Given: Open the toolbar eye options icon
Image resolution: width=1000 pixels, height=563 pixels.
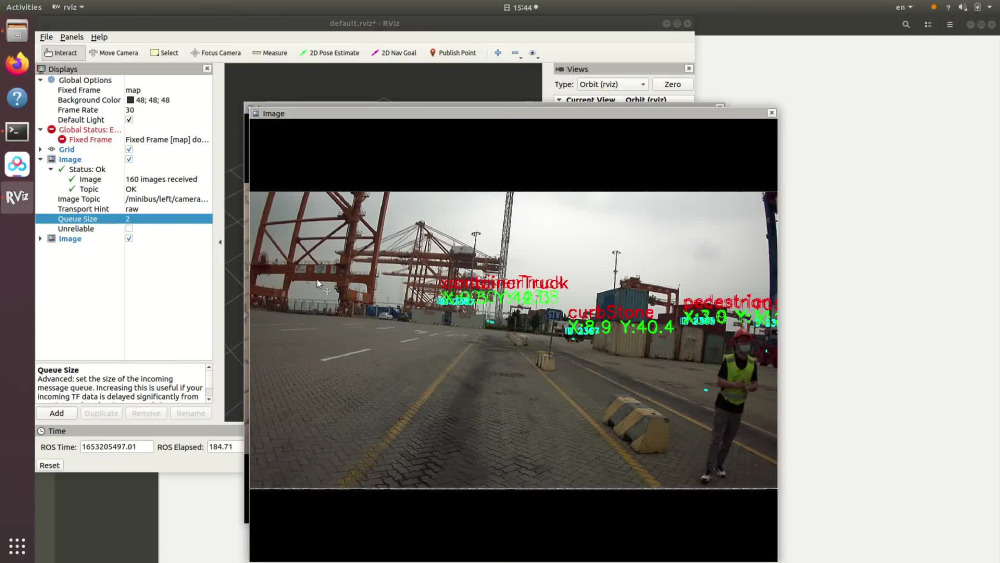Looking at the screenshot, I should click(533, 53).
